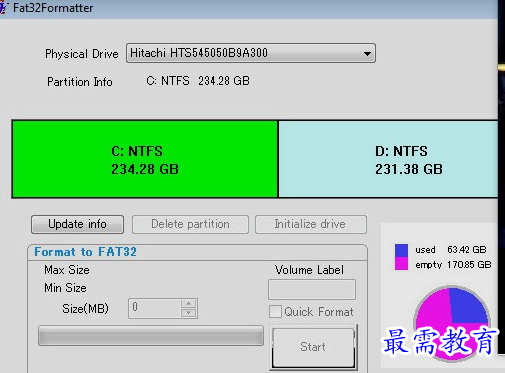505x373 pixels.
Task: Decrease Size(MB) with the down arrow
Action: 189,313
